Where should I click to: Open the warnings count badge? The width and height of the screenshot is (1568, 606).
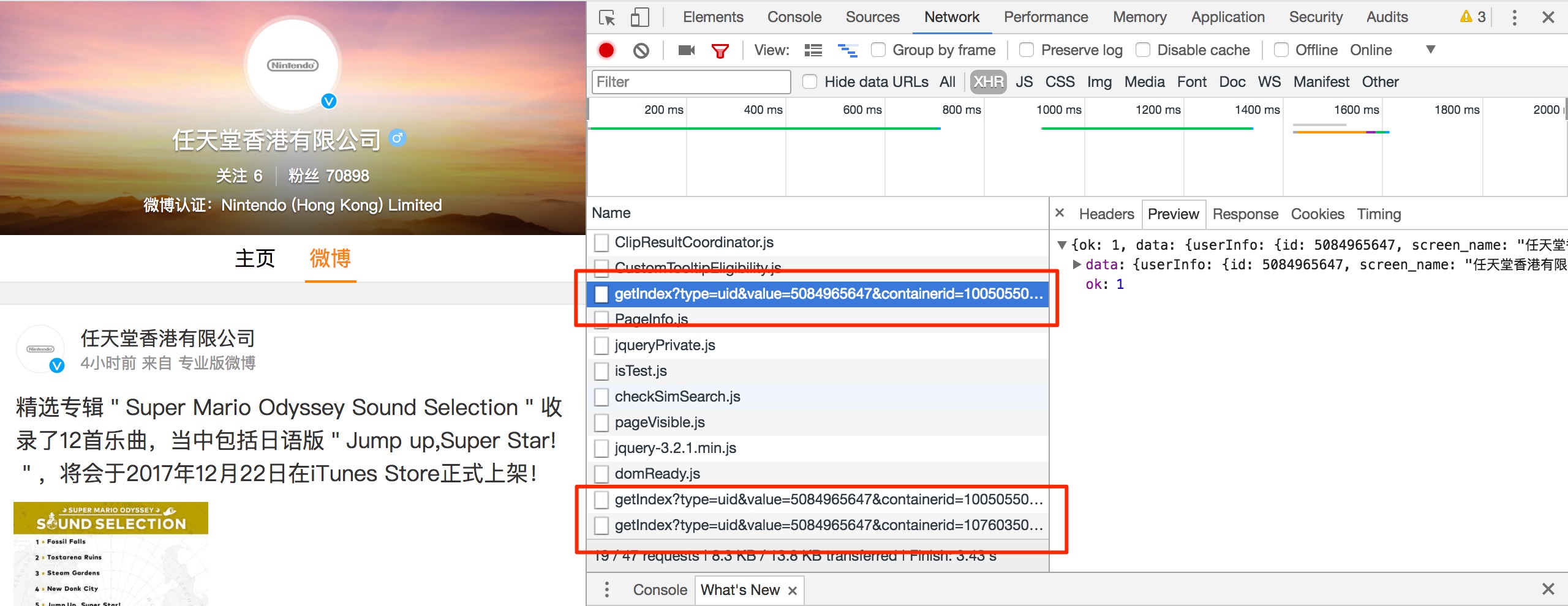pyautogui.click(x=1473, y=17)
